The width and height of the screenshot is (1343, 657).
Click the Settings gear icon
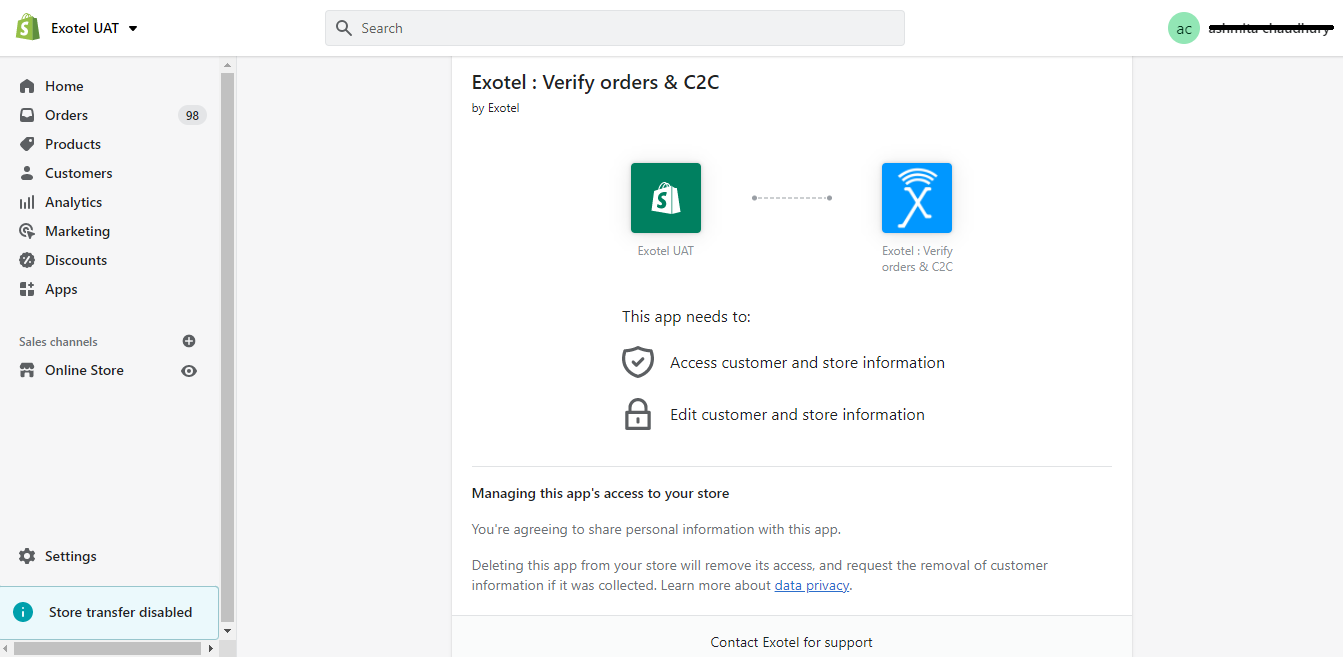tap(27, 556)
